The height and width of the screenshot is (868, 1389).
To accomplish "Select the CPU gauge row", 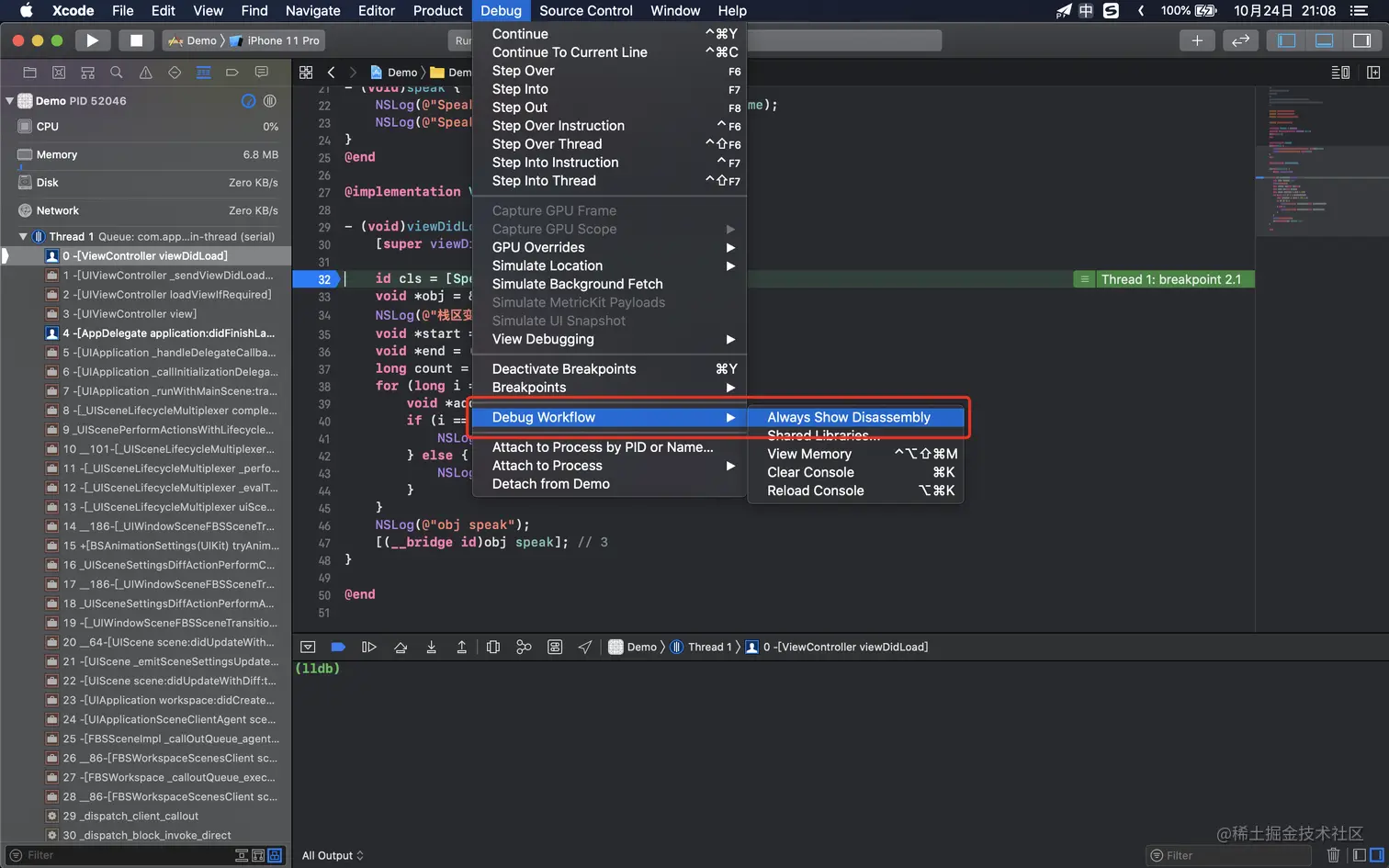I will click(146, 127).
